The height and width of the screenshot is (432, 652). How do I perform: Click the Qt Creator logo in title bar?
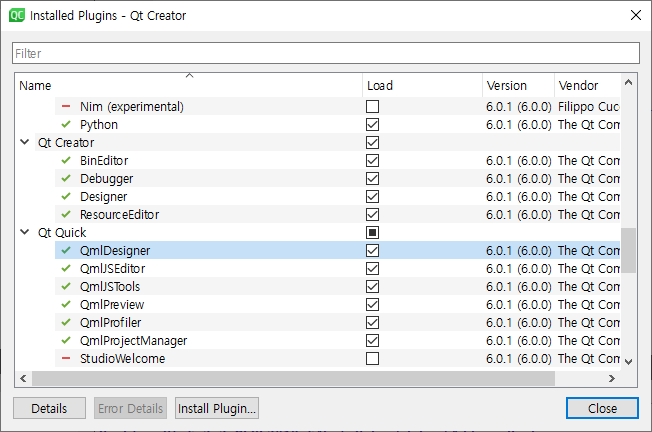click(17, 15)
